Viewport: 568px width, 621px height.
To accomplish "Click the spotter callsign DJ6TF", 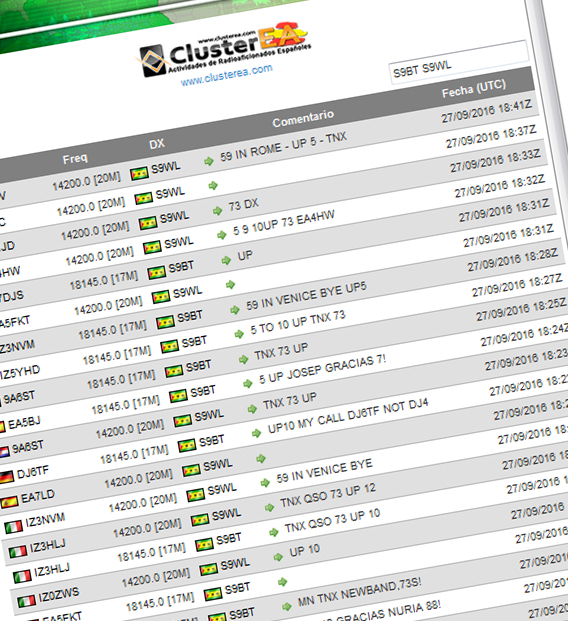I will point(33,472).
